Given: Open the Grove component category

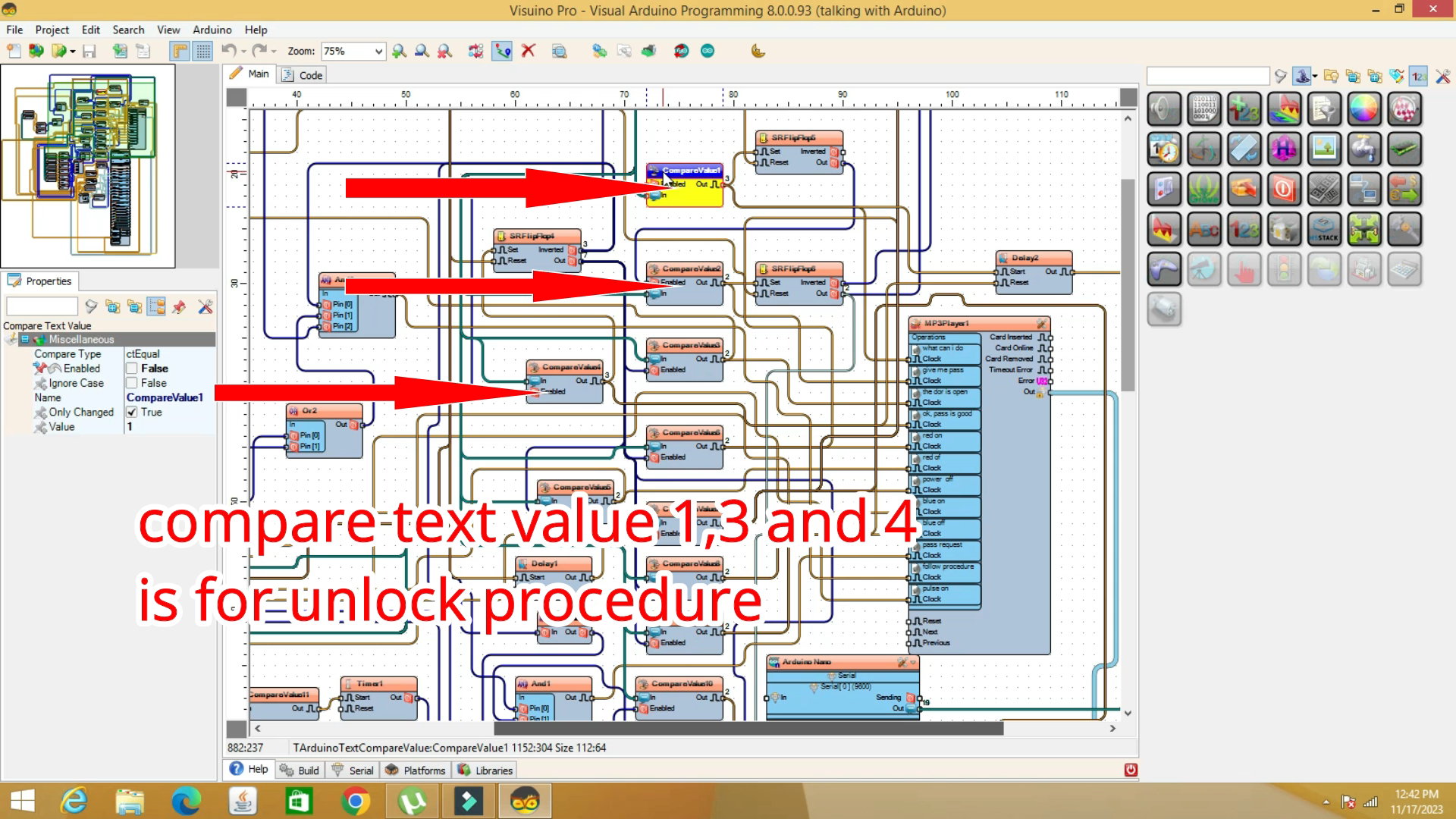Looking at the screenshot, I should click(1204, 190).
